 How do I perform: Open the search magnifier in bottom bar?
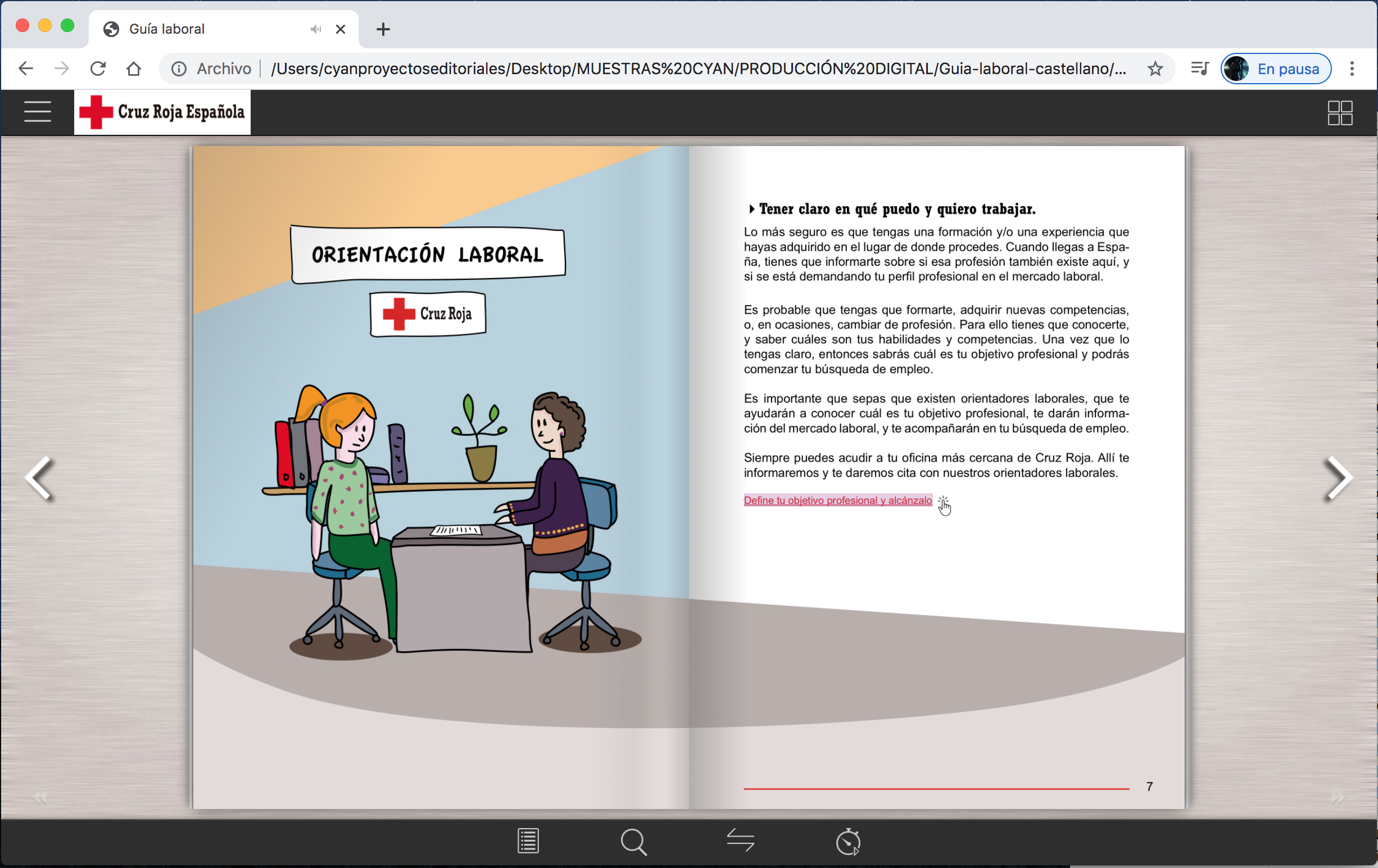coord(633,842)
